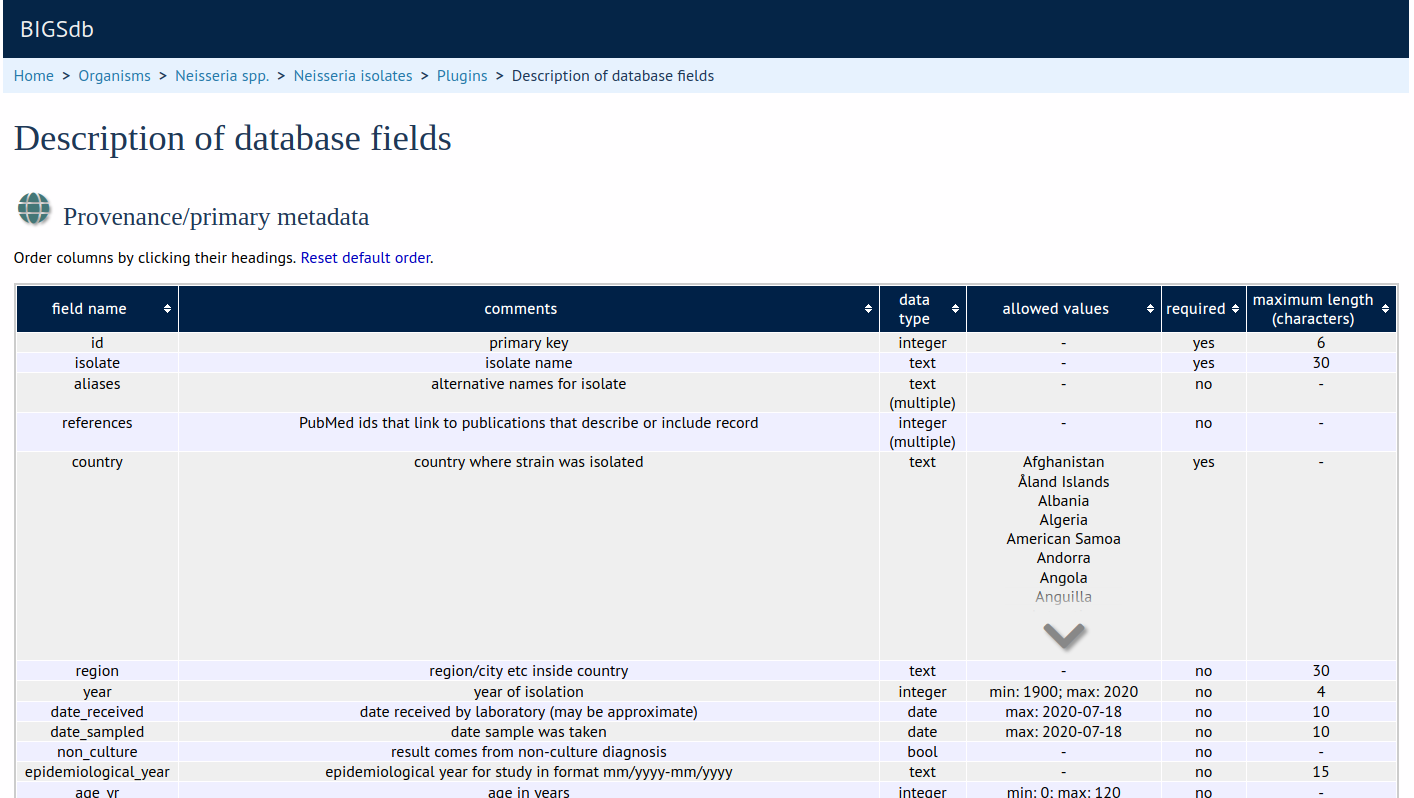The width and height of the screenshot is (1414, 798).
Task: Open Neisseria isolates breadcrumb link
Action: tap(353, 76)
